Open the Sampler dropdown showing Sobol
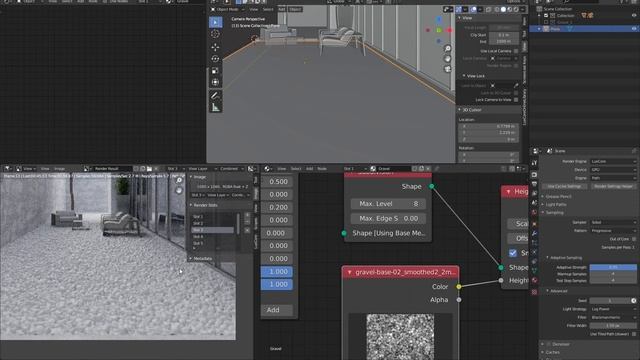This screenshot has height=360, width=640. [x=613, y=222]
